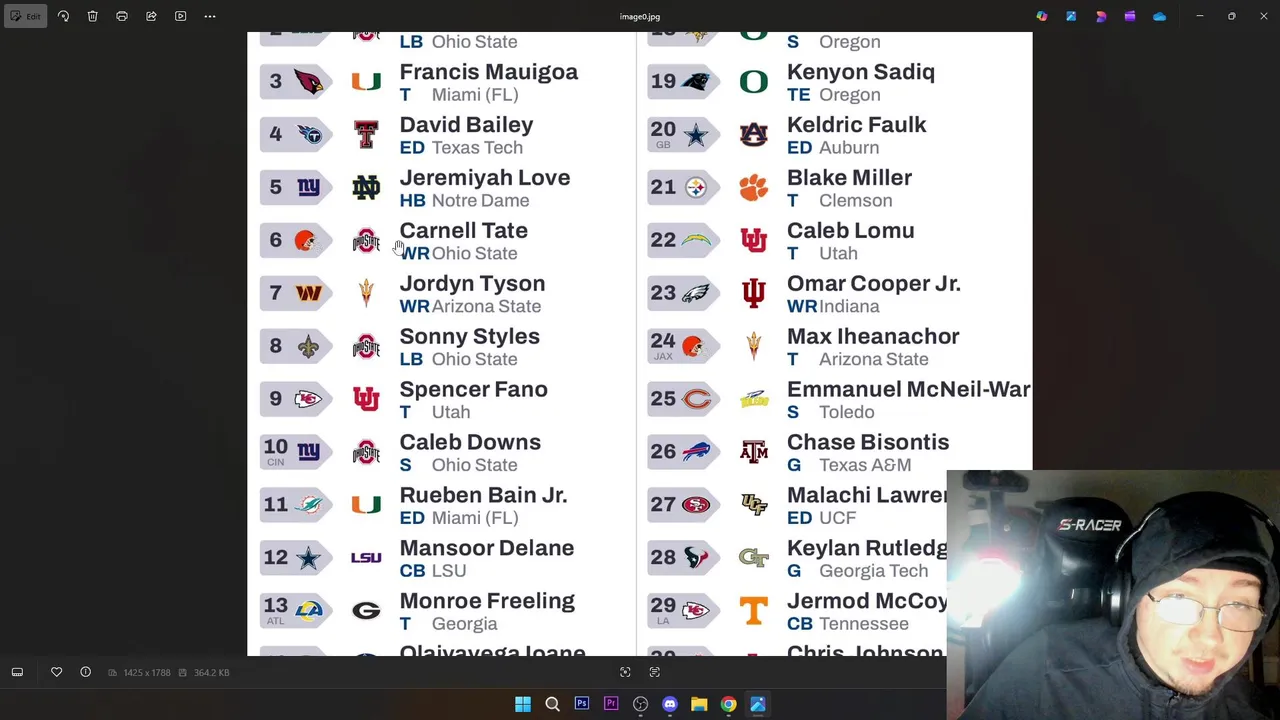Print the image via the printer icon

(x=122, y=16)
